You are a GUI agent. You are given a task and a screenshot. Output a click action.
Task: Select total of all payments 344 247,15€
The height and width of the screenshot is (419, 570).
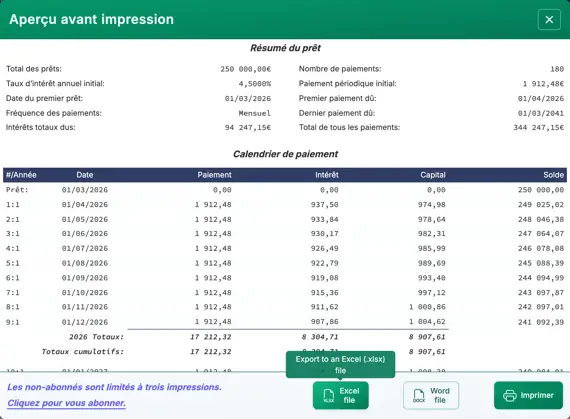539,128
